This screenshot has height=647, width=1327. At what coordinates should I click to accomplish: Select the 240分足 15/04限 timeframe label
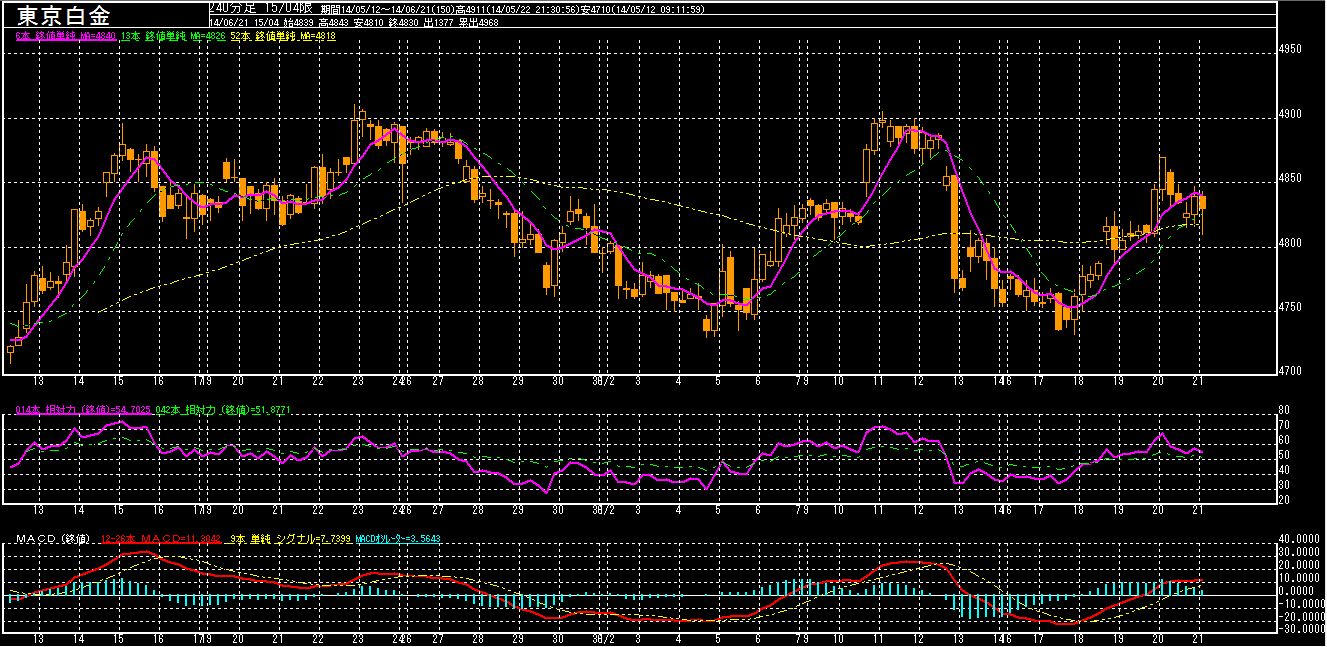click(x=262, y=8)
